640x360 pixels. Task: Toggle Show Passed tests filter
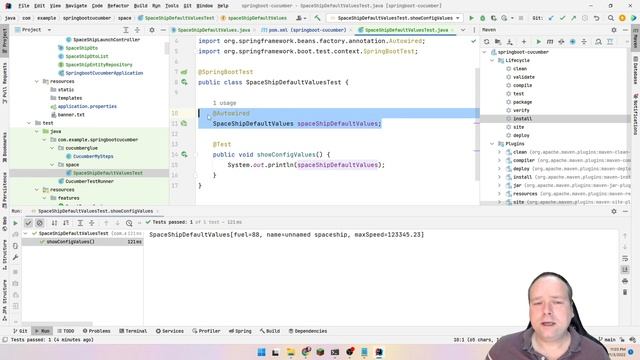(28, 223)
